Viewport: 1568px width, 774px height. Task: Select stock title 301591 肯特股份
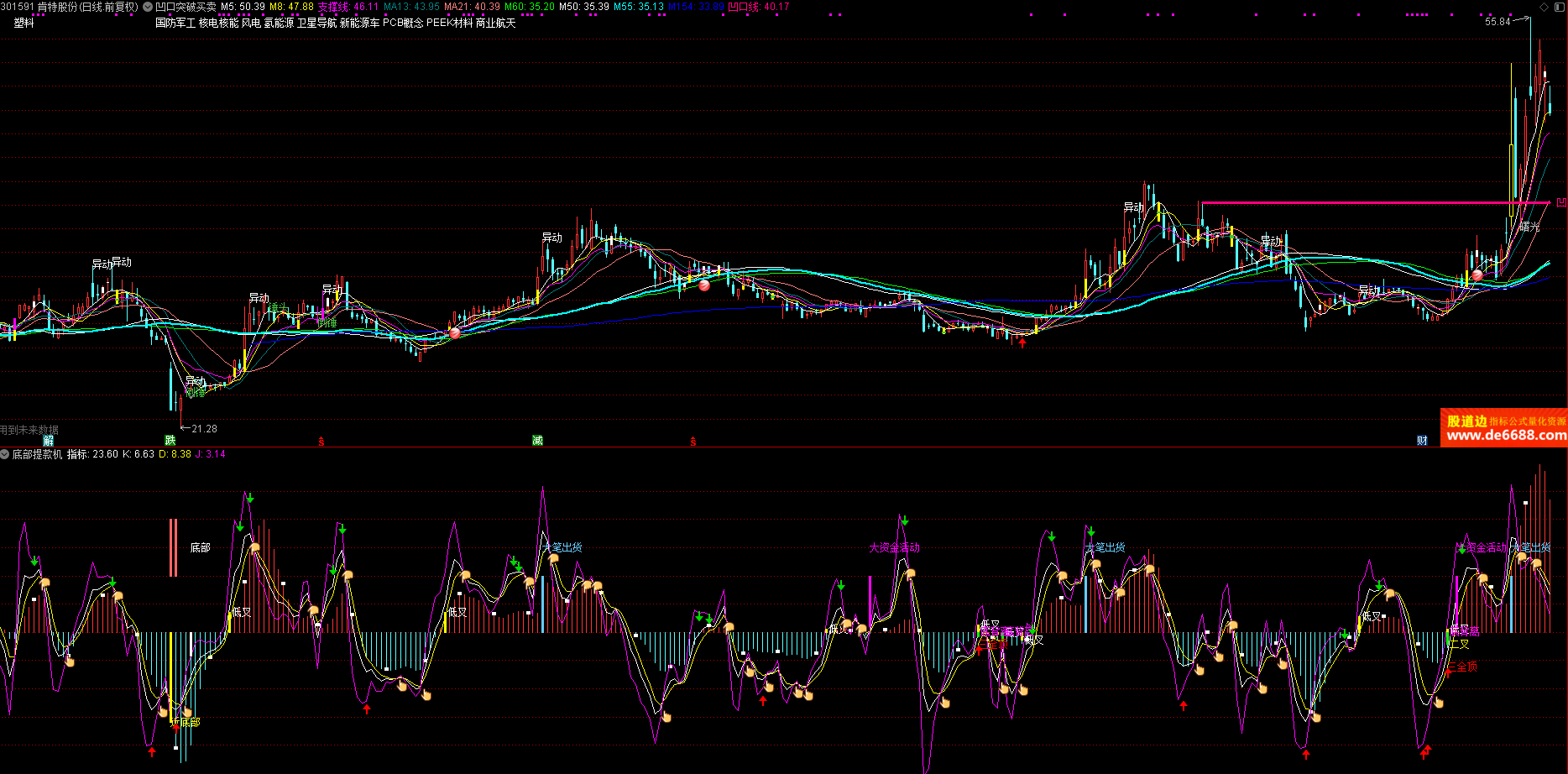pos(69,7)
